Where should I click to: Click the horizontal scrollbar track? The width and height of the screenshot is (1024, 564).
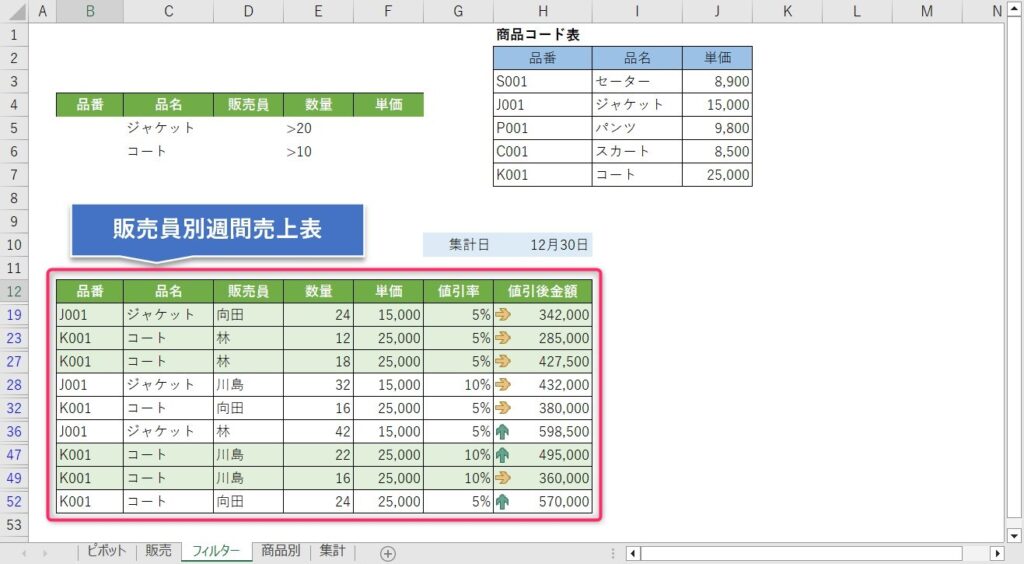tap(800, 553)
